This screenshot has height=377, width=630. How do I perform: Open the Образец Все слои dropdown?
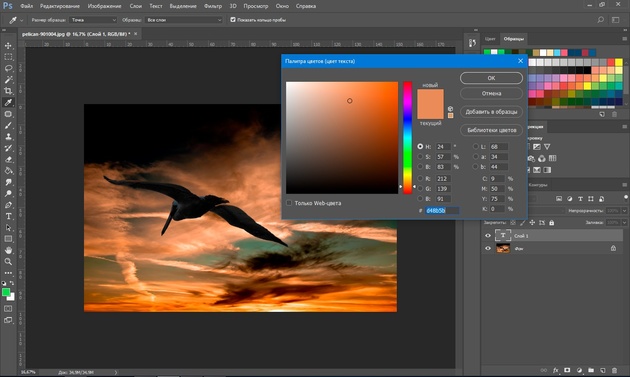(184, 20)
